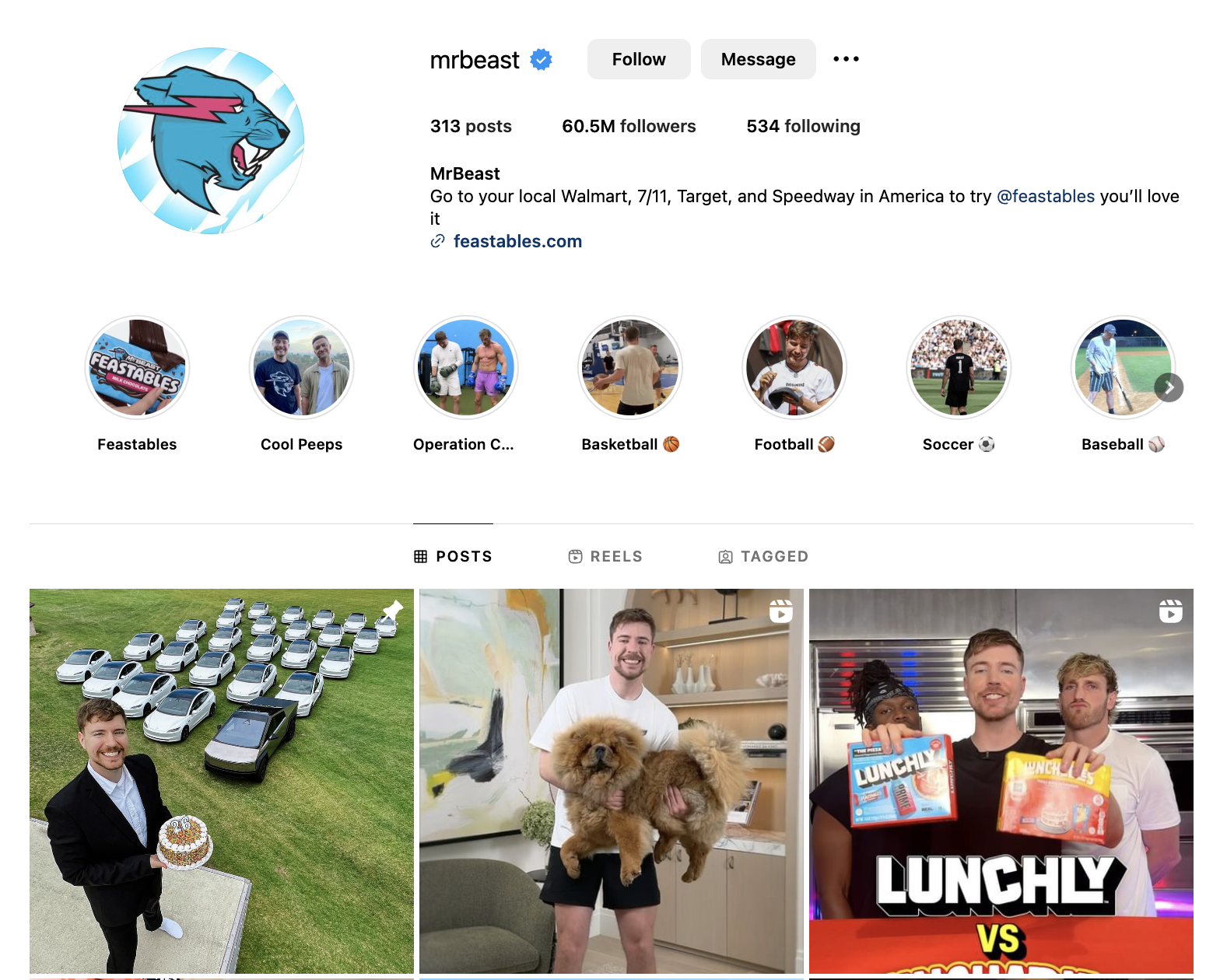This screenshot has width=1220, height=980.
Task: Open the three-dot options menu
Action: pos(846,59)
